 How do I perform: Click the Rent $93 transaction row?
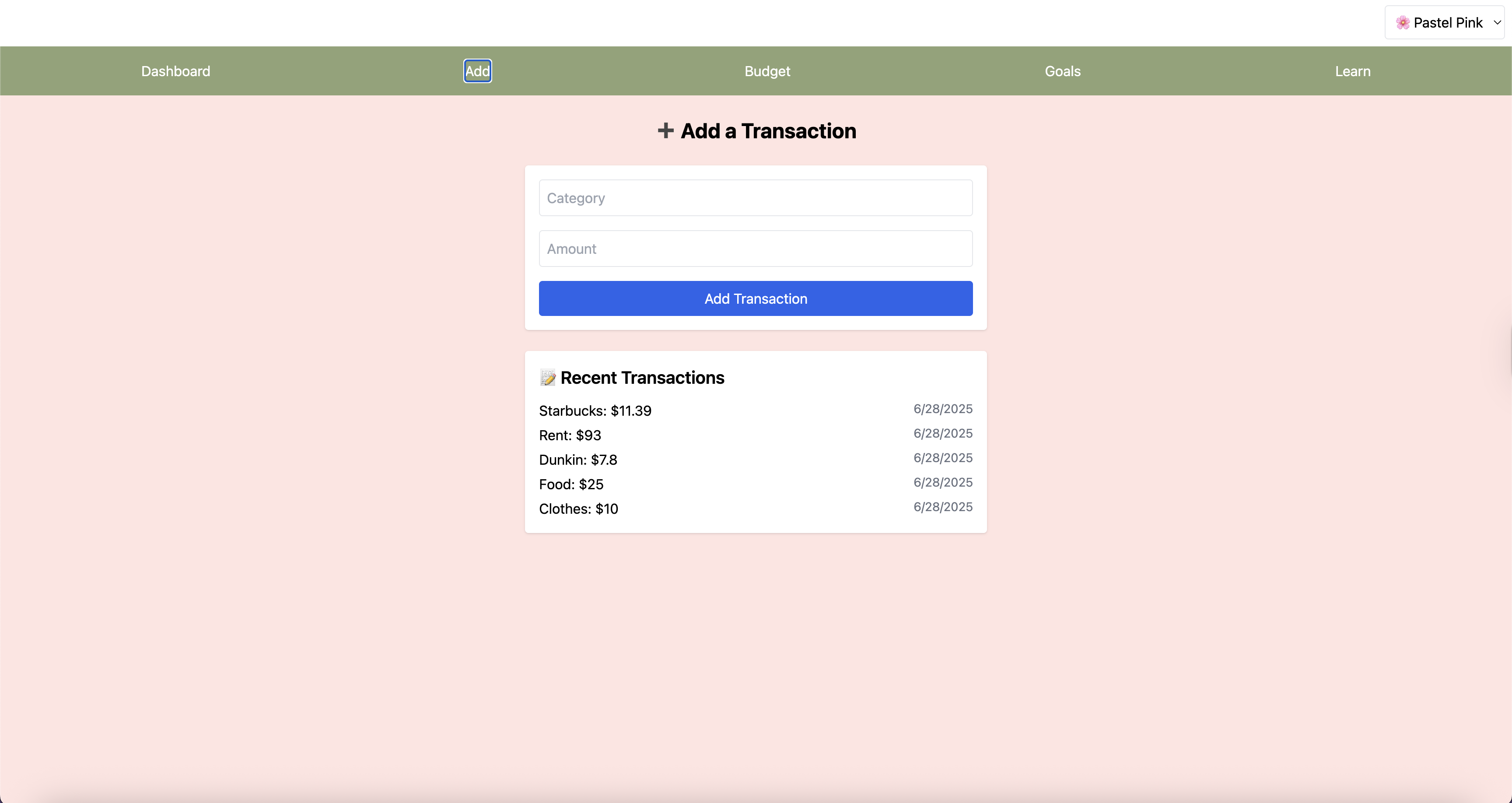click(570, 435)
